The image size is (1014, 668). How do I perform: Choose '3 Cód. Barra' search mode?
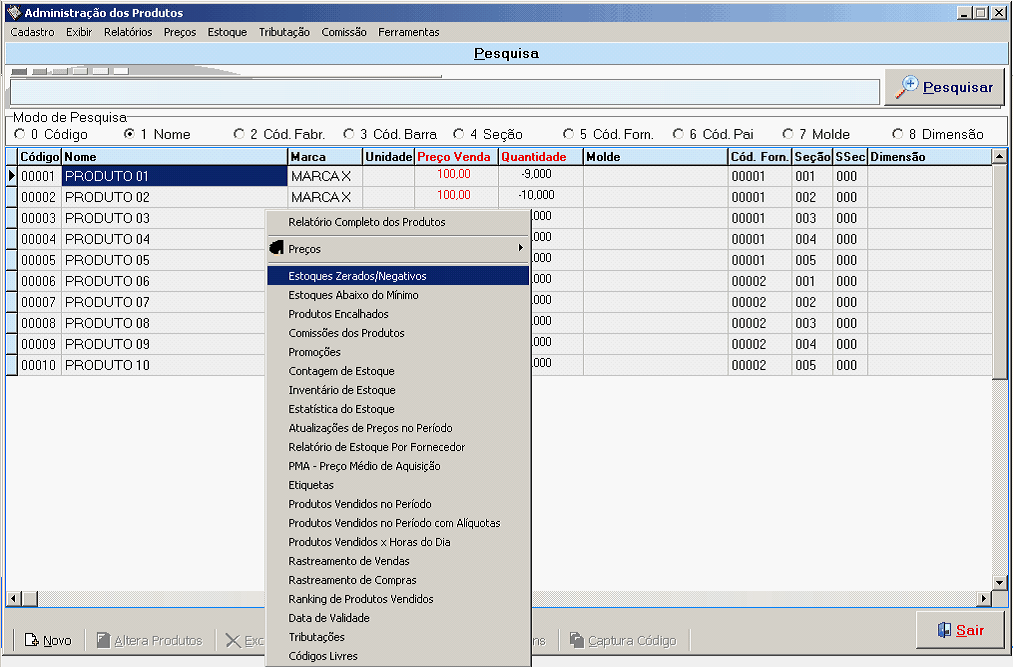pyautogui.click(x=349, y=134)
